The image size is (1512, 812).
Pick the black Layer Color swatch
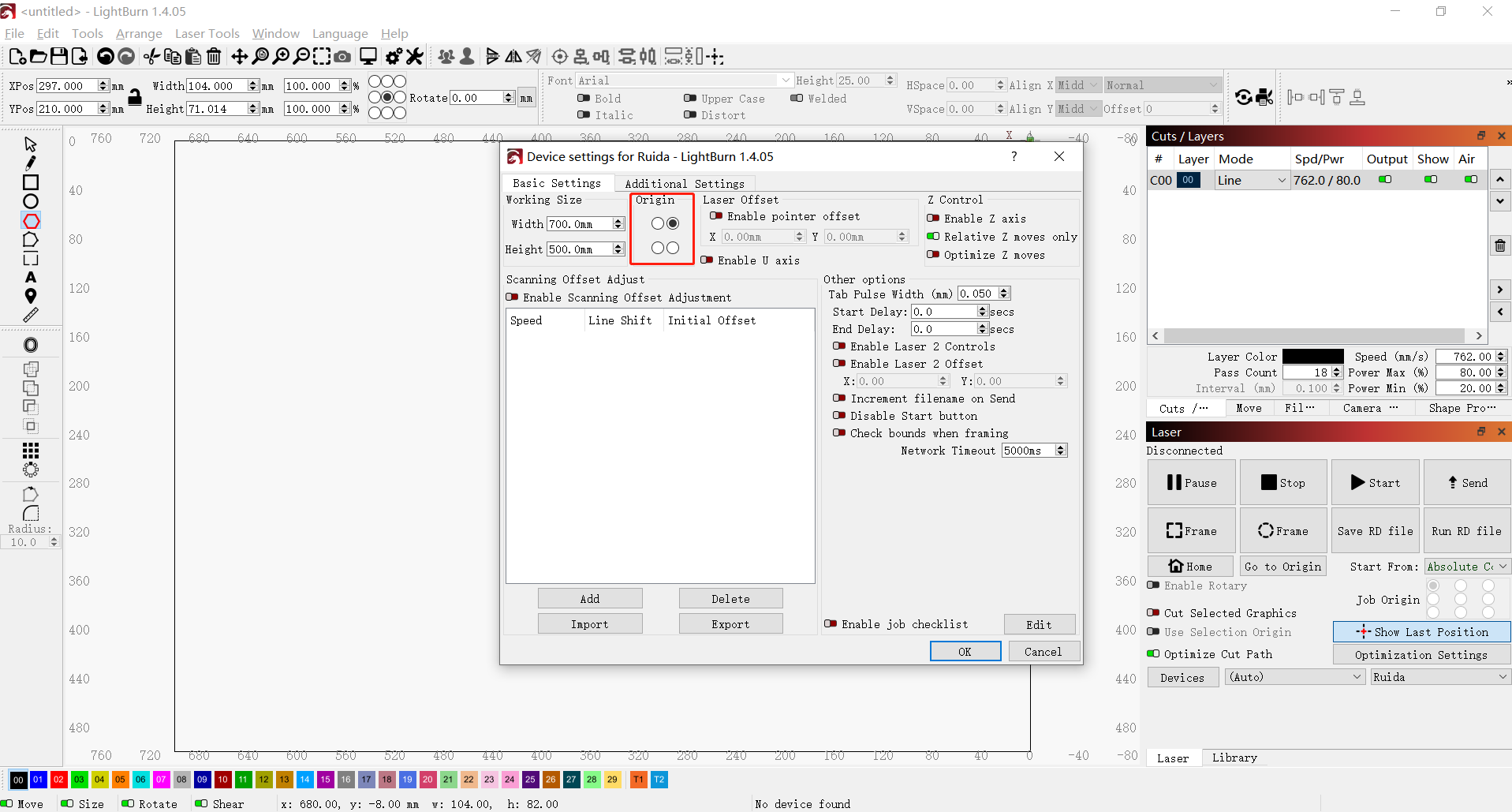coord(1312,357)
